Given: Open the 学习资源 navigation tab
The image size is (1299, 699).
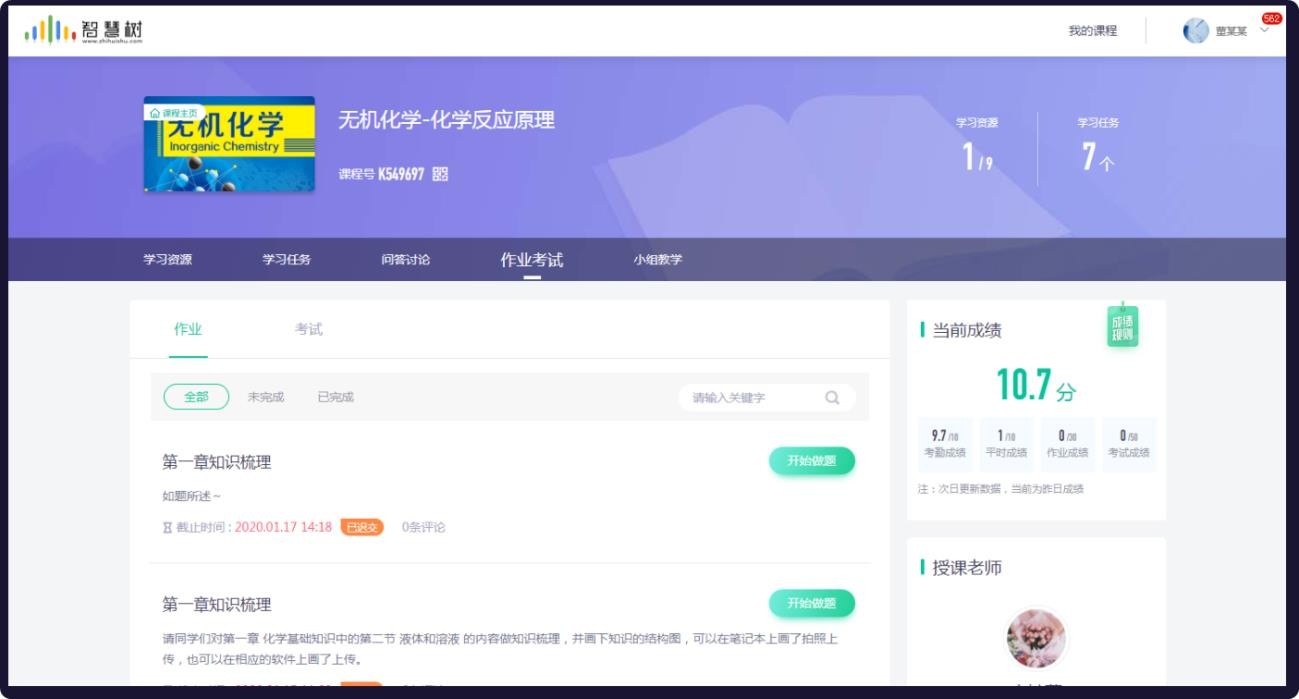Looking at the screenshot, I should tap(167, 260).
